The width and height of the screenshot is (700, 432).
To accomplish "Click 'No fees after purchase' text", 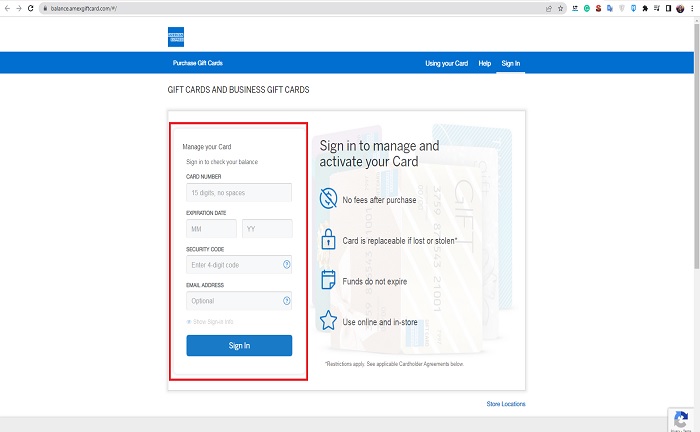I will [x=379, y=200].
